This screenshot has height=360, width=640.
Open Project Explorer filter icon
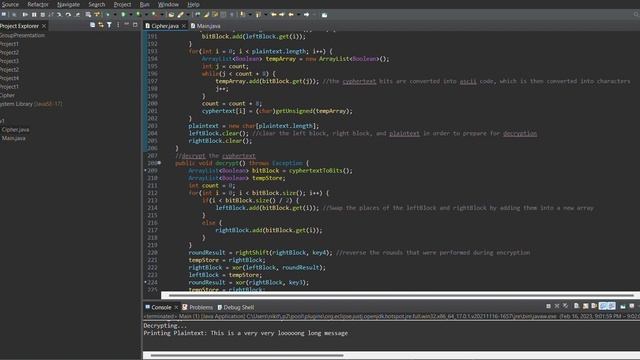pyautogui.click(x=109, y=25)
